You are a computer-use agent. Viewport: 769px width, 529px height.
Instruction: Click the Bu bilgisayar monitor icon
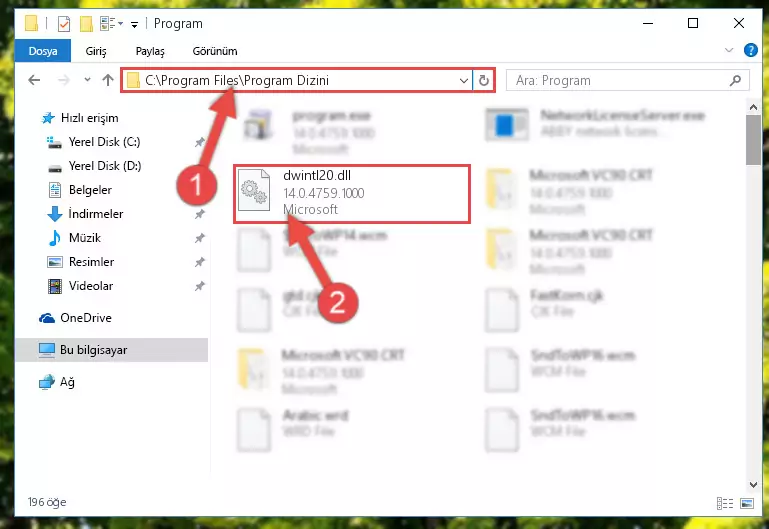pos(47,350)
